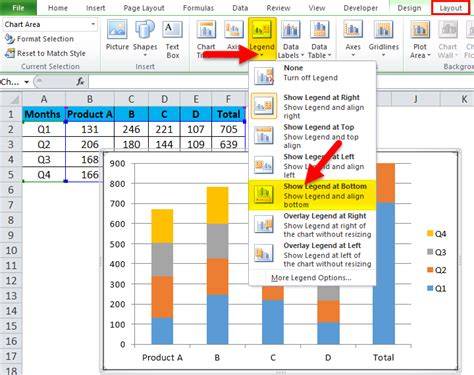This screenshot has width=474, height=375.
Task: Pick Overlay Legend at Right option
Action: 312,225
